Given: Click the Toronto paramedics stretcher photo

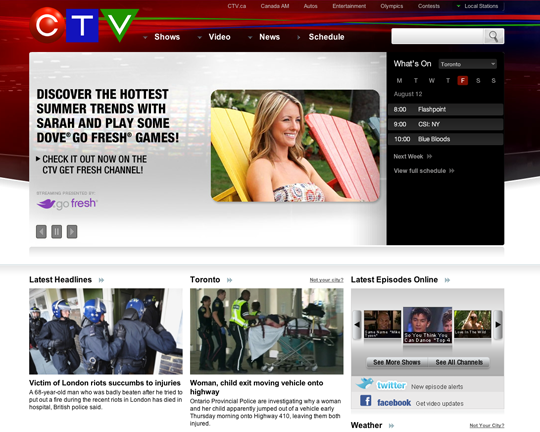Looking at the screenshot, I should tap(267, 331).
